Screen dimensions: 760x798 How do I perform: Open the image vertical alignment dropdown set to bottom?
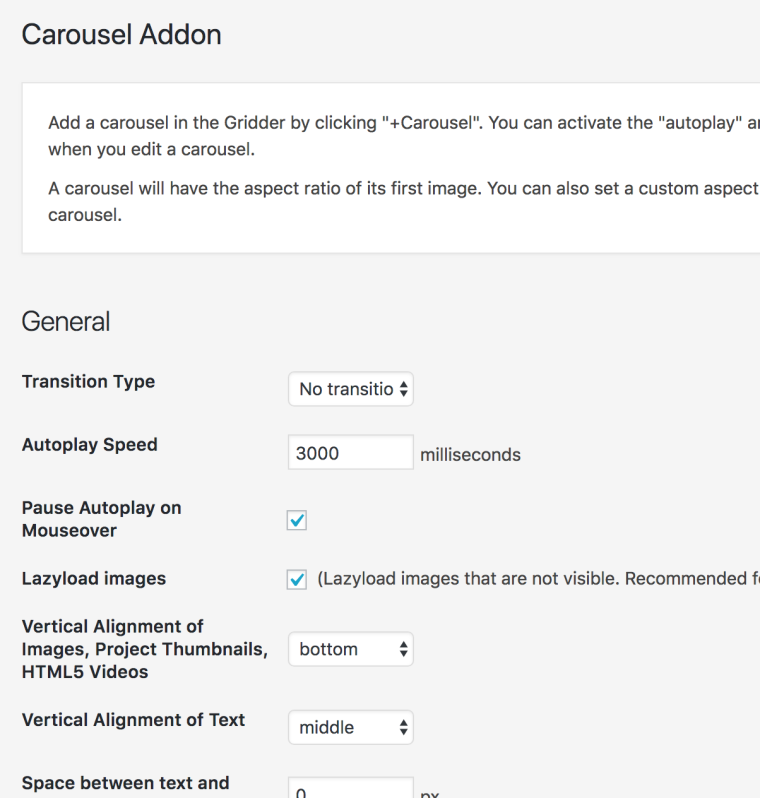point(350,649)
